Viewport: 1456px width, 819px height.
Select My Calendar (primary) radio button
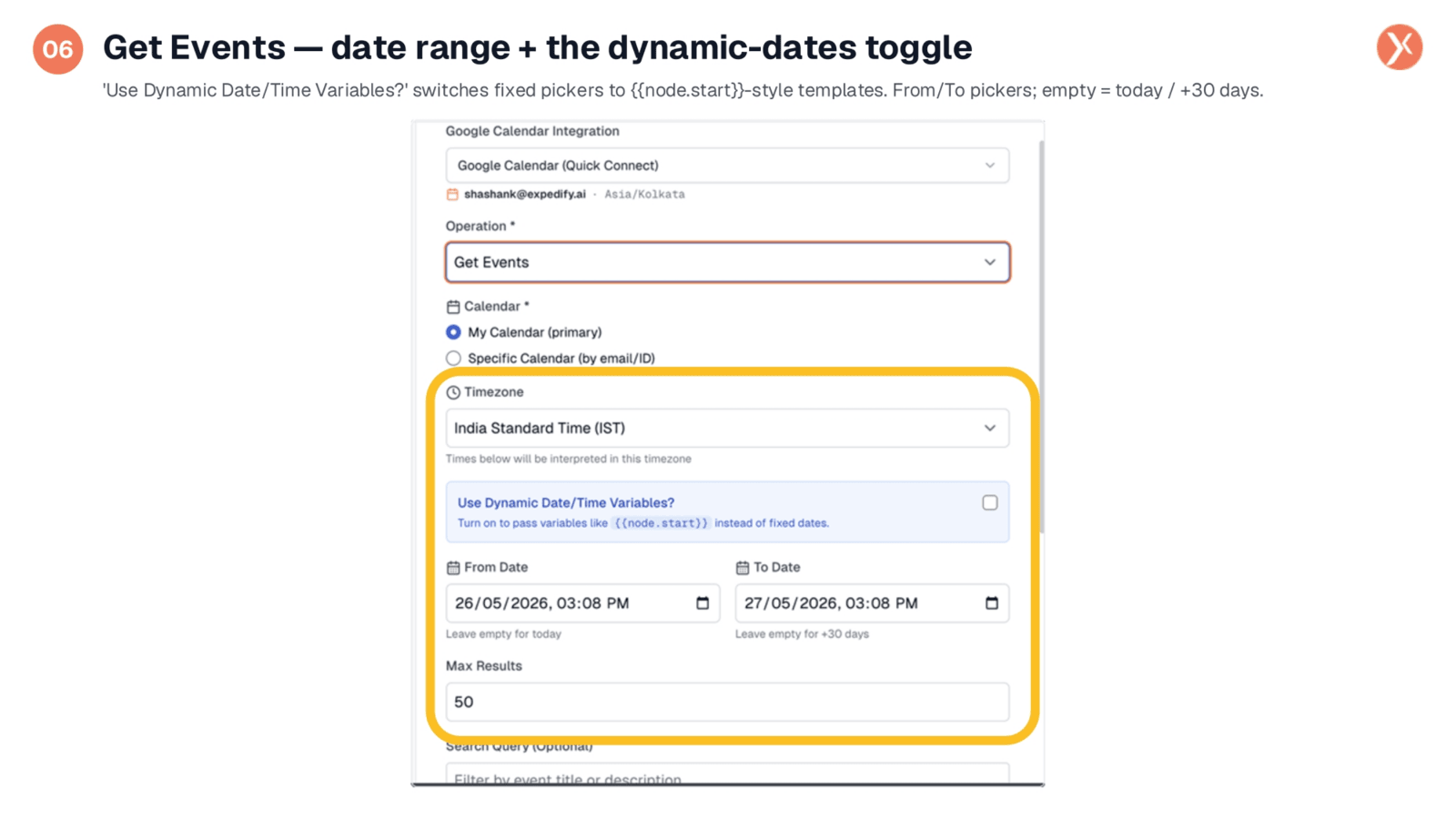453,332
